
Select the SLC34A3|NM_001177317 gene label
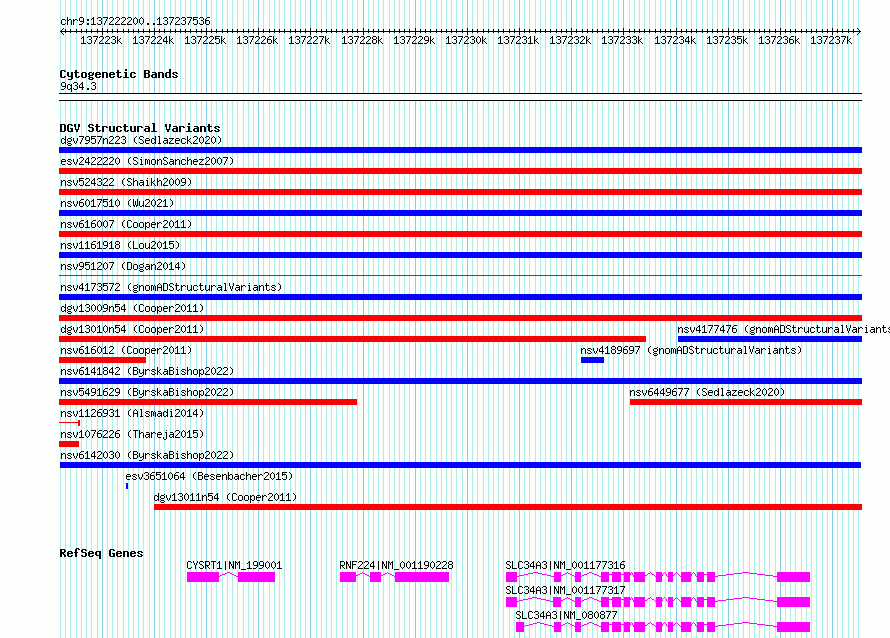(x=565, y=590)
